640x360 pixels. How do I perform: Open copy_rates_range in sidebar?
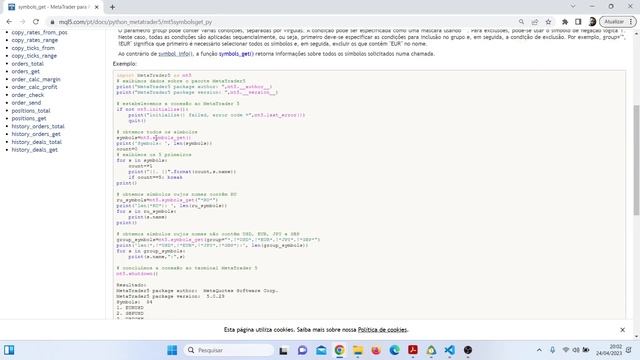coord(35,40)
